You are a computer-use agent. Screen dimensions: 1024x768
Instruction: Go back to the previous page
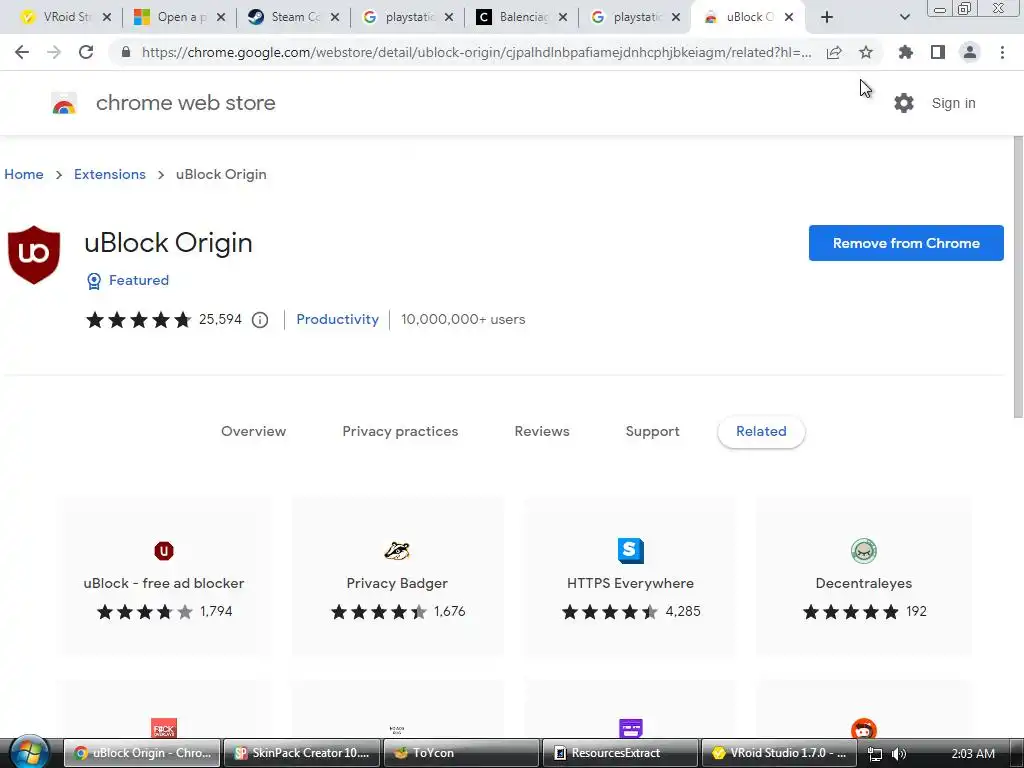22,52
